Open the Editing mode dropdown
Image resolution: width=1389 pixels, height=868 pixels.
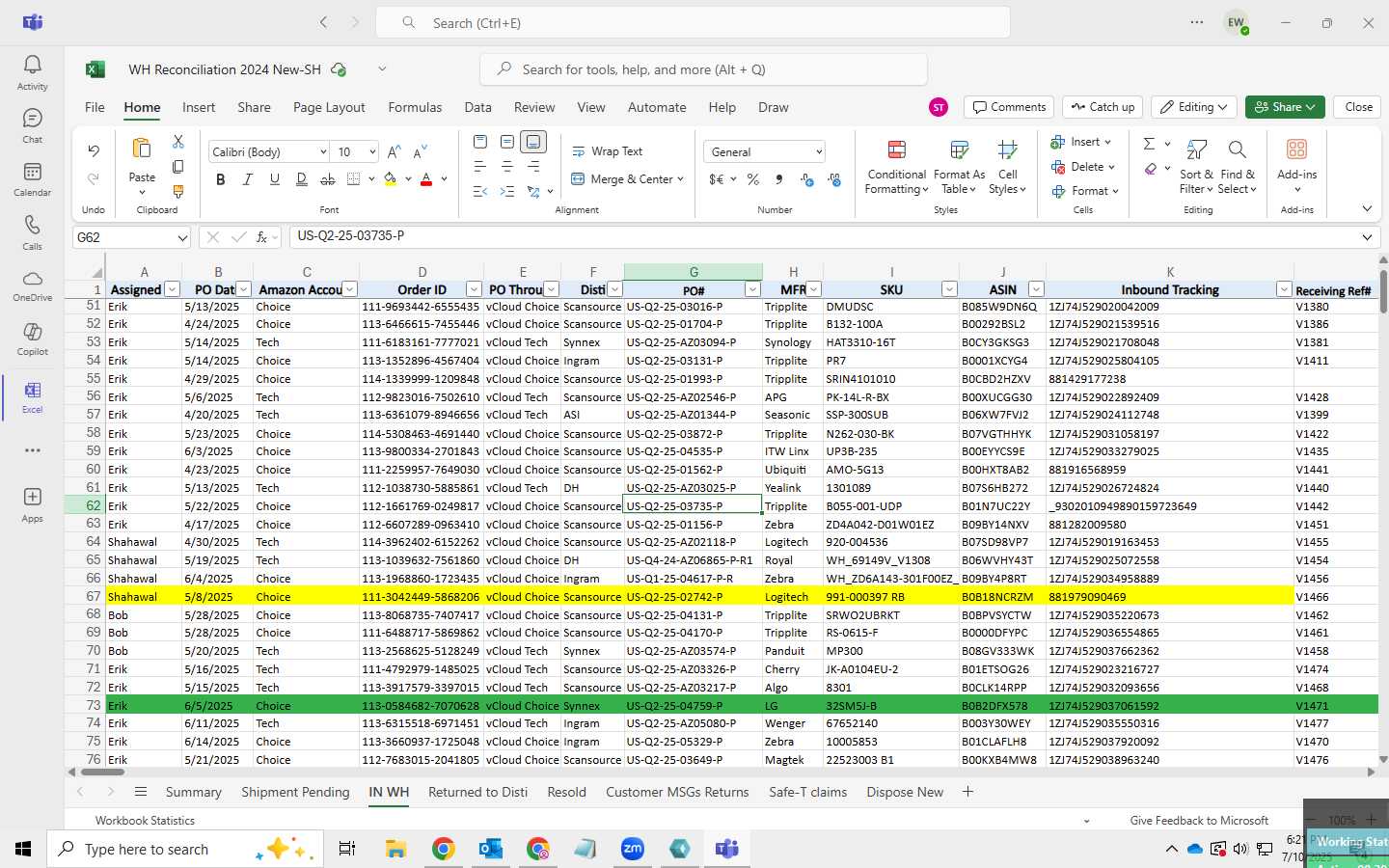(1195, 107)
